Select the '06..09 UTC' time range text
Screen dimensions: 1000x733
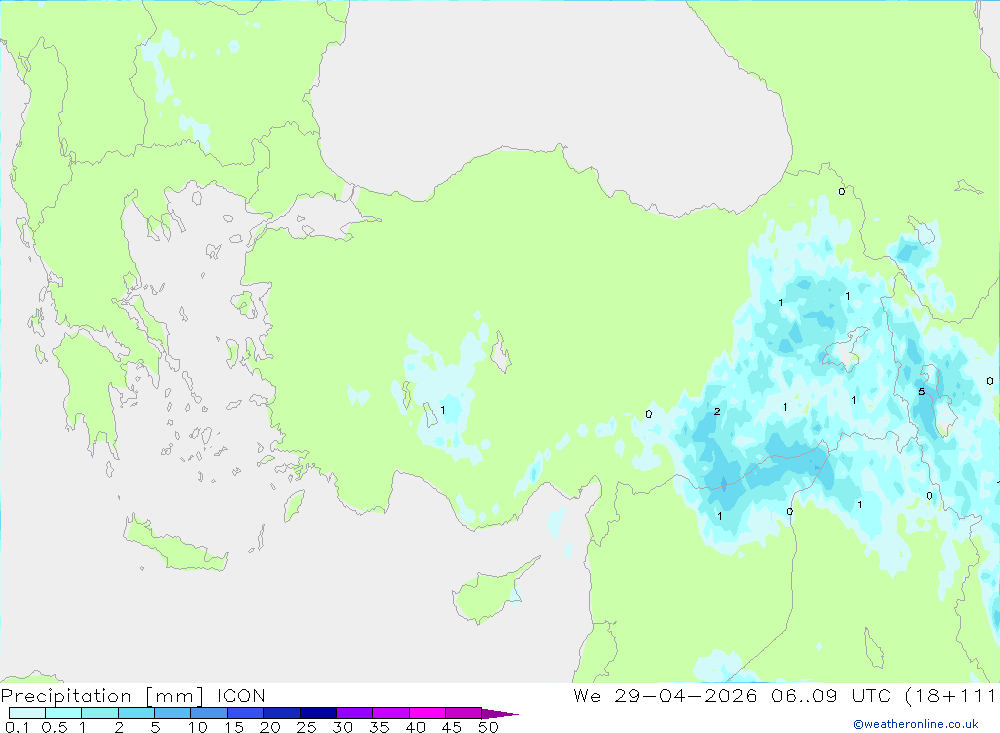830,695
